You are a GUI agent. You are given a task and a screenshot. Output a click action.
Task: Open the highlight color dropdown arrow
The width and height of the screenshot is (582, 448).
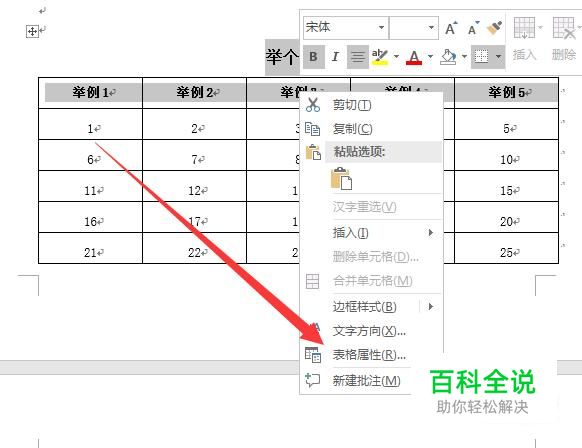(396, 57)
